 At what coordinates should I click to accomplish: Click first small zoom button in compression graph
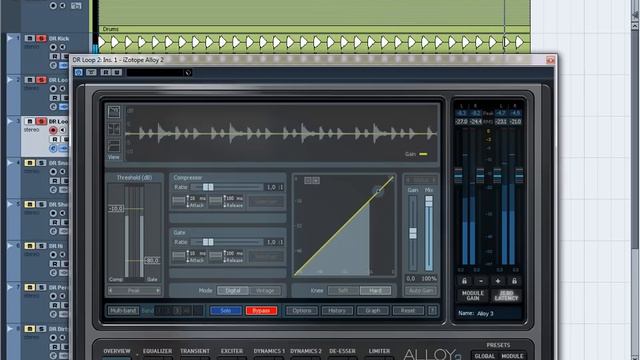click(x=308, y=180)
